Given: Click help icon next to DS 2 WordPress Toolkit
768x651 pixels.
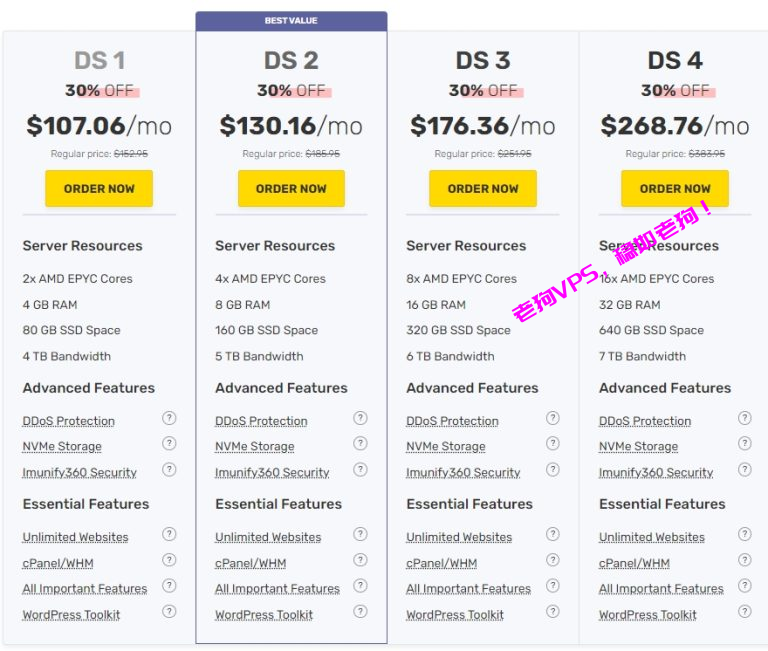Looking at the screenshot, I should 360,611.
